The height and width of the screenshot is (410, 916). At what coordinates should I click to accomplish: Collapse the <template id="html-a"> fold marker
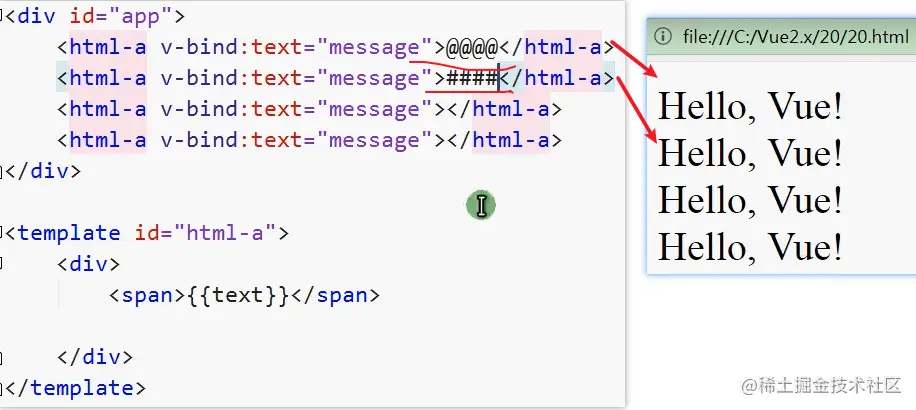2,233
